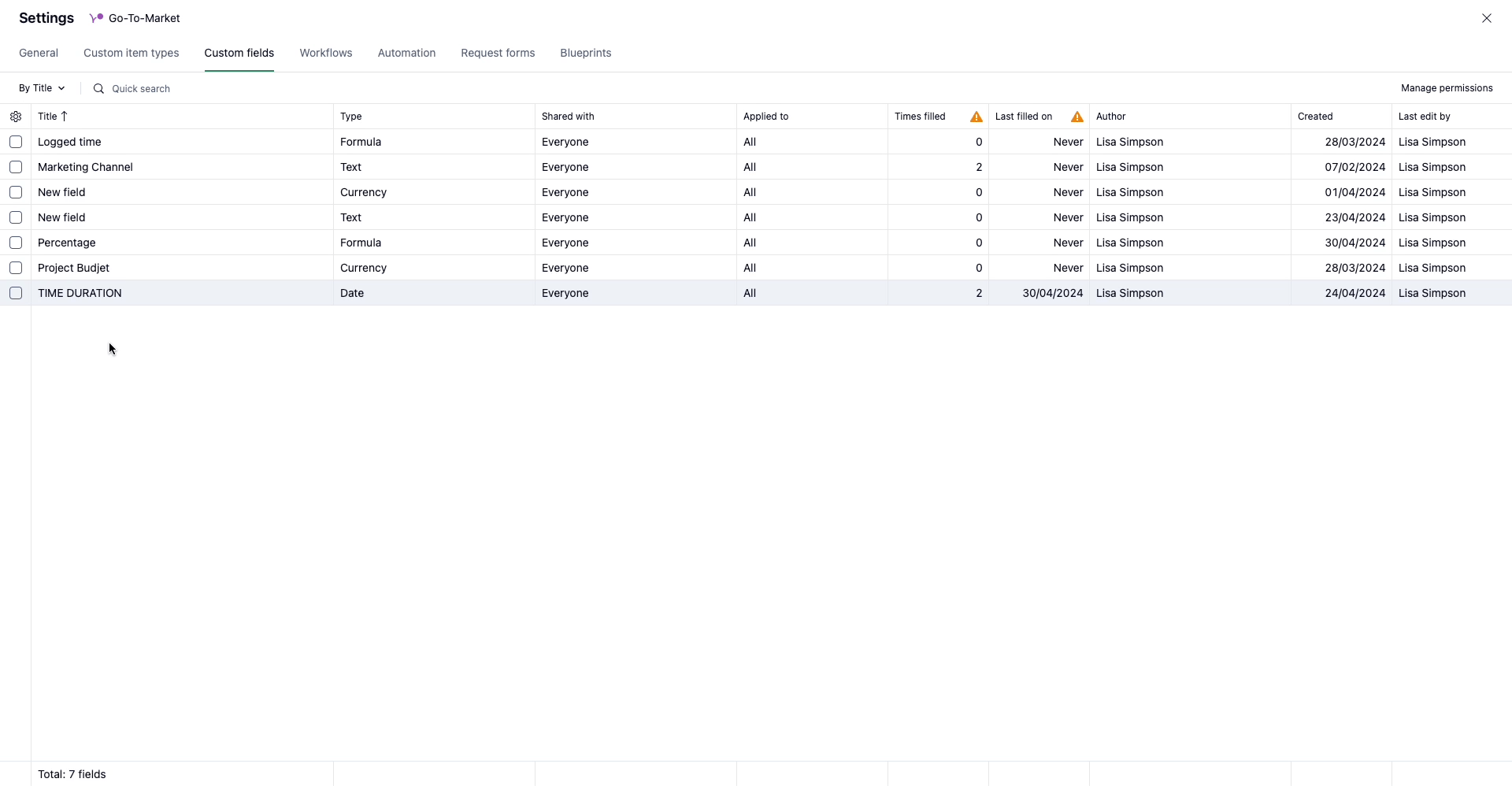Click the Type column header

click(351, 117)
